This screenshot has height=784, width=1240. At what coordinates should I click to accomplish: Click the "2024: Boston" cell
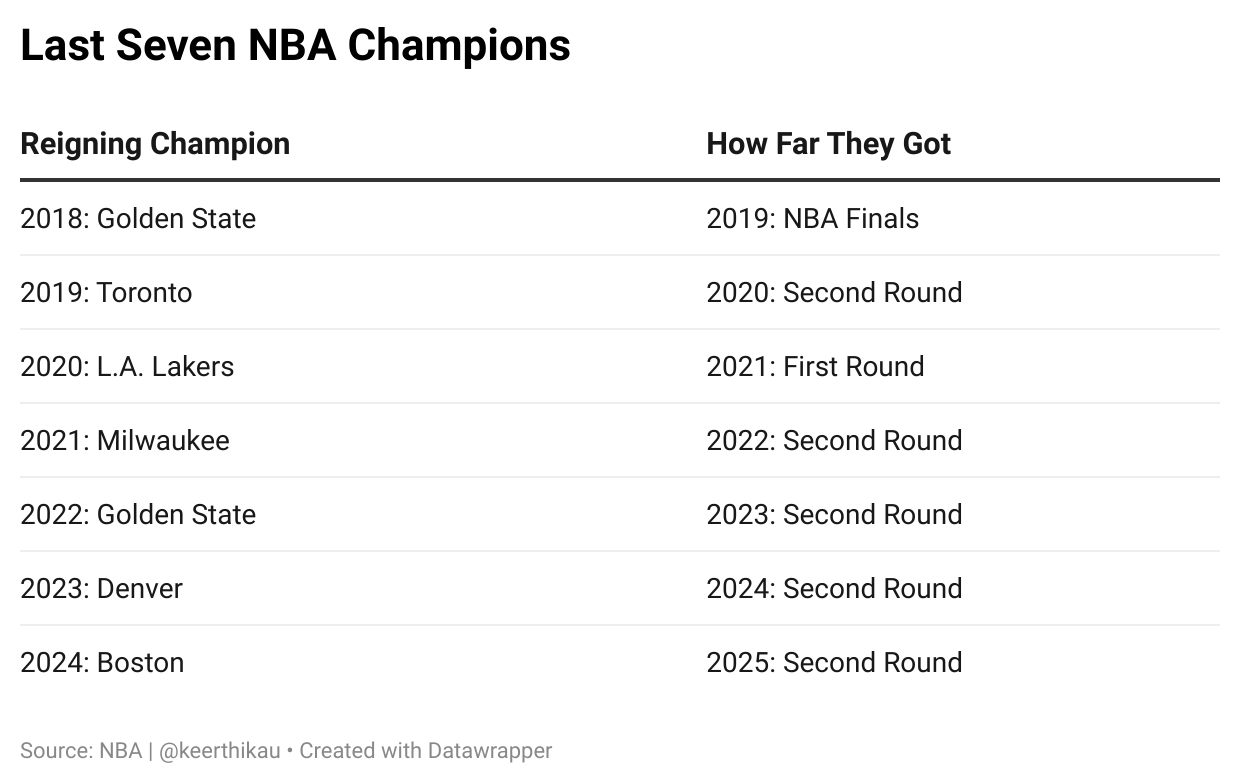[x=102, y=663]
